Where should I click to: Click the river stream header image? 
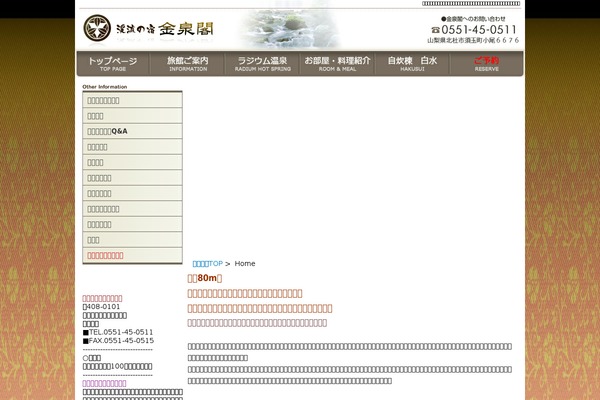(289, 29)
